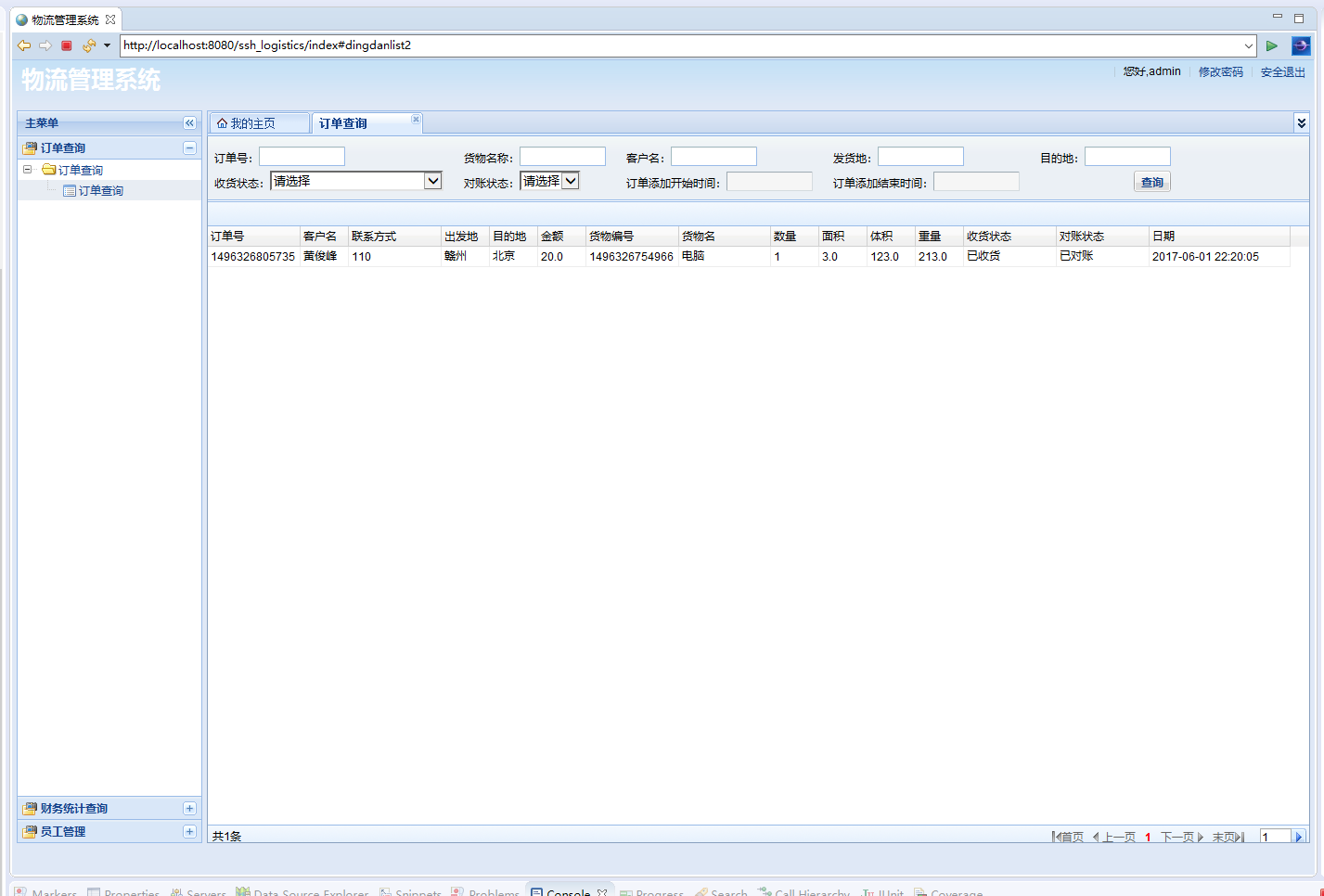Click the refresh page icon
This screenshot has width=1324, height=896.
(x=88, y=45)
